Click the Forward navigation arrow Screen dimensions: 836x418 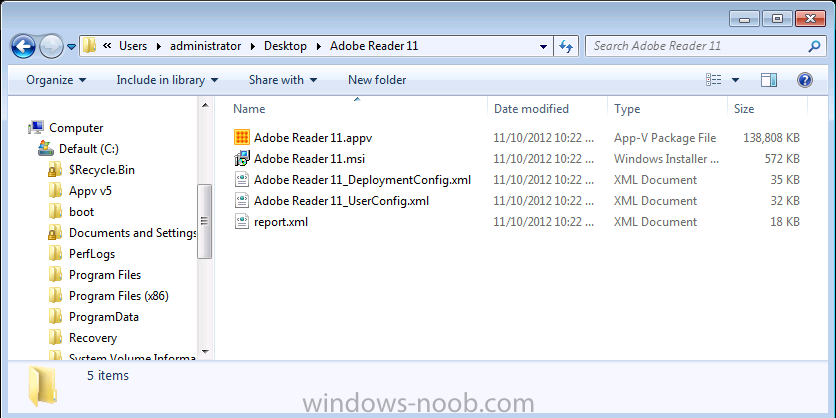(52, 46)
